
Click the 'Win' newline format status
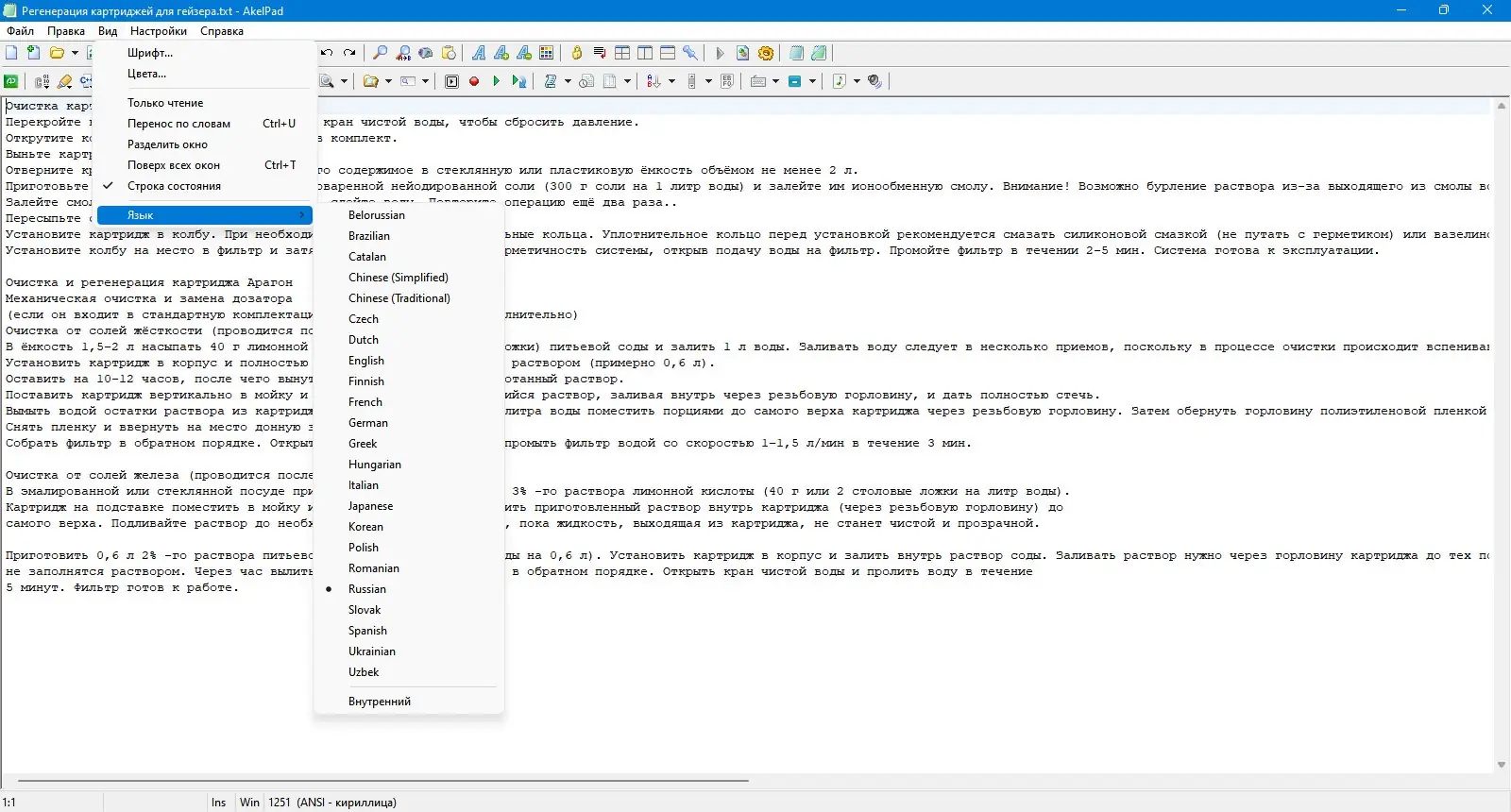[249, 803]
